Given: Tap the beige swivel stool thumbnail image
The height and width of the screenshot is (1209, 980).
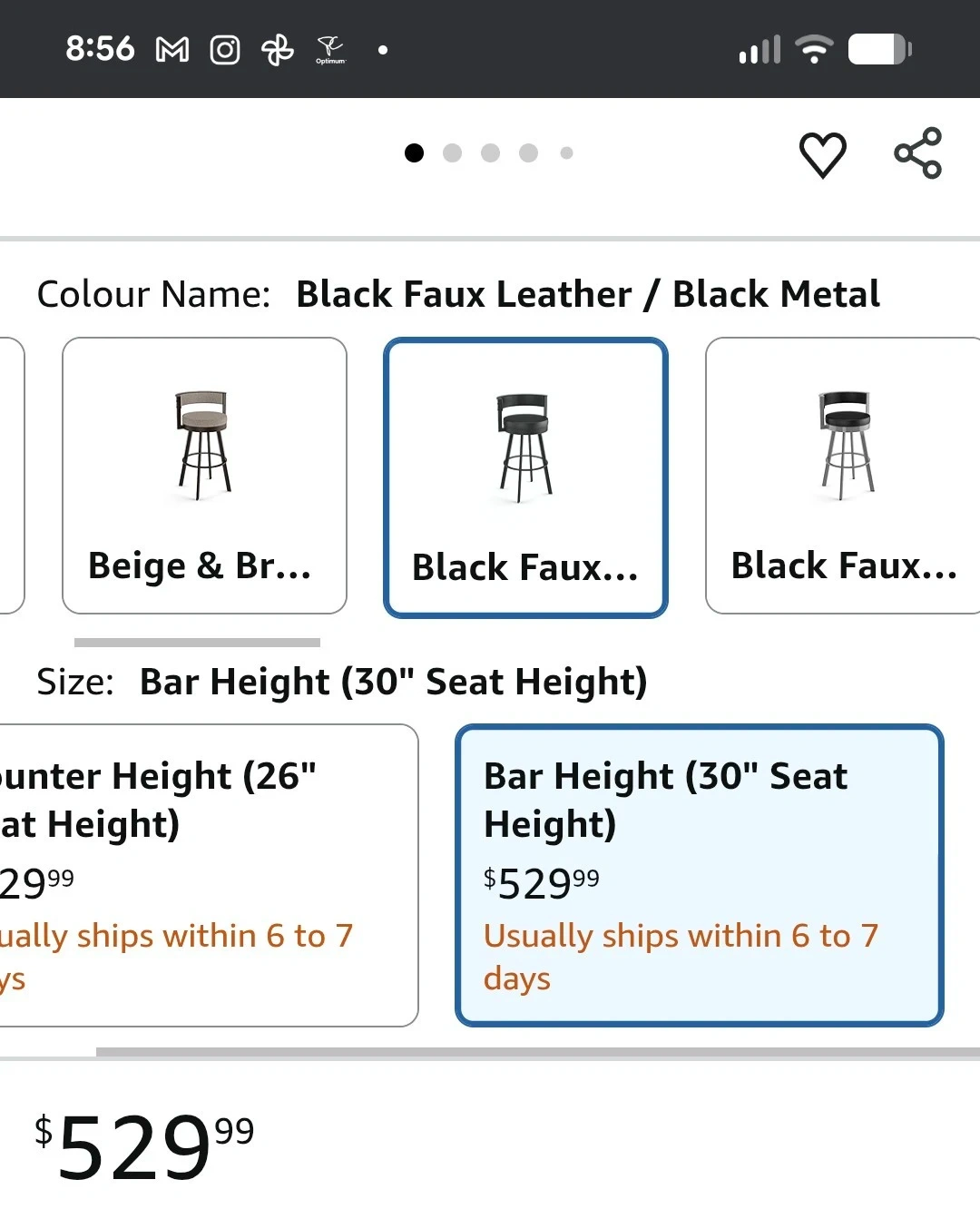Looking at the screenshot, I should (x=203, y=445).
